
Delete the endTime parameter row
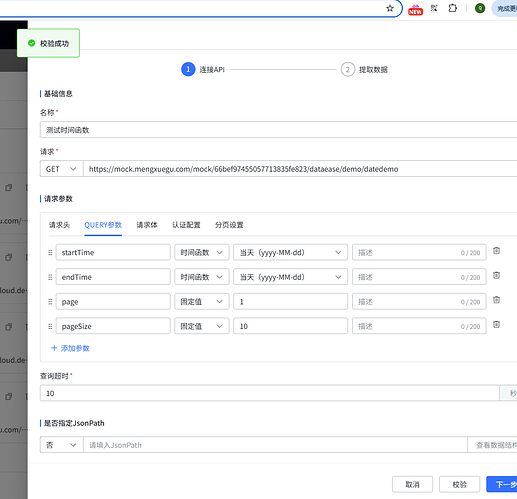(x=496, y=275)
